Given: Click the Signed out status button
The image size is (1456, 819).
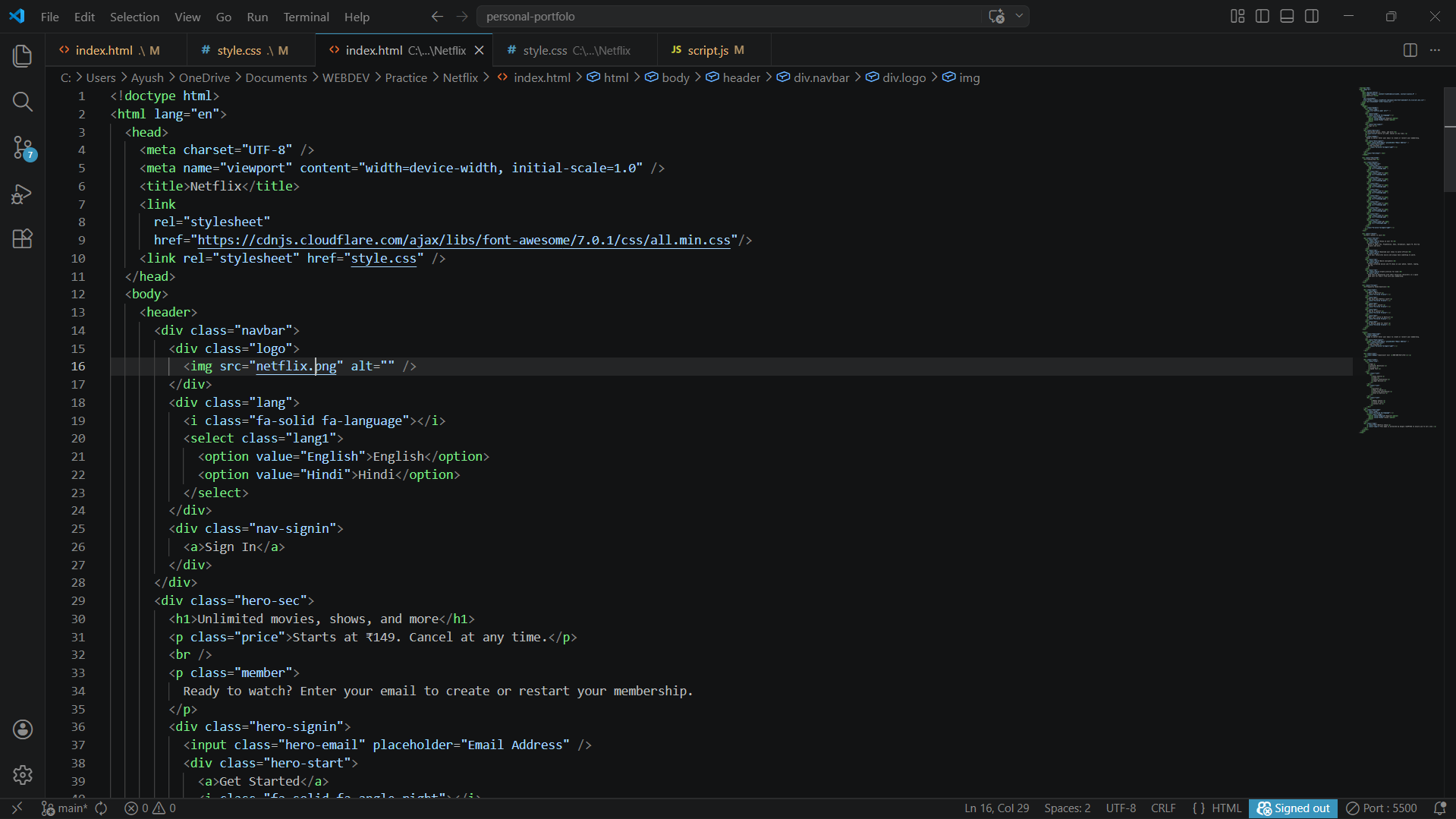Looking at the screenshot, I should [x=1294, y=808].
